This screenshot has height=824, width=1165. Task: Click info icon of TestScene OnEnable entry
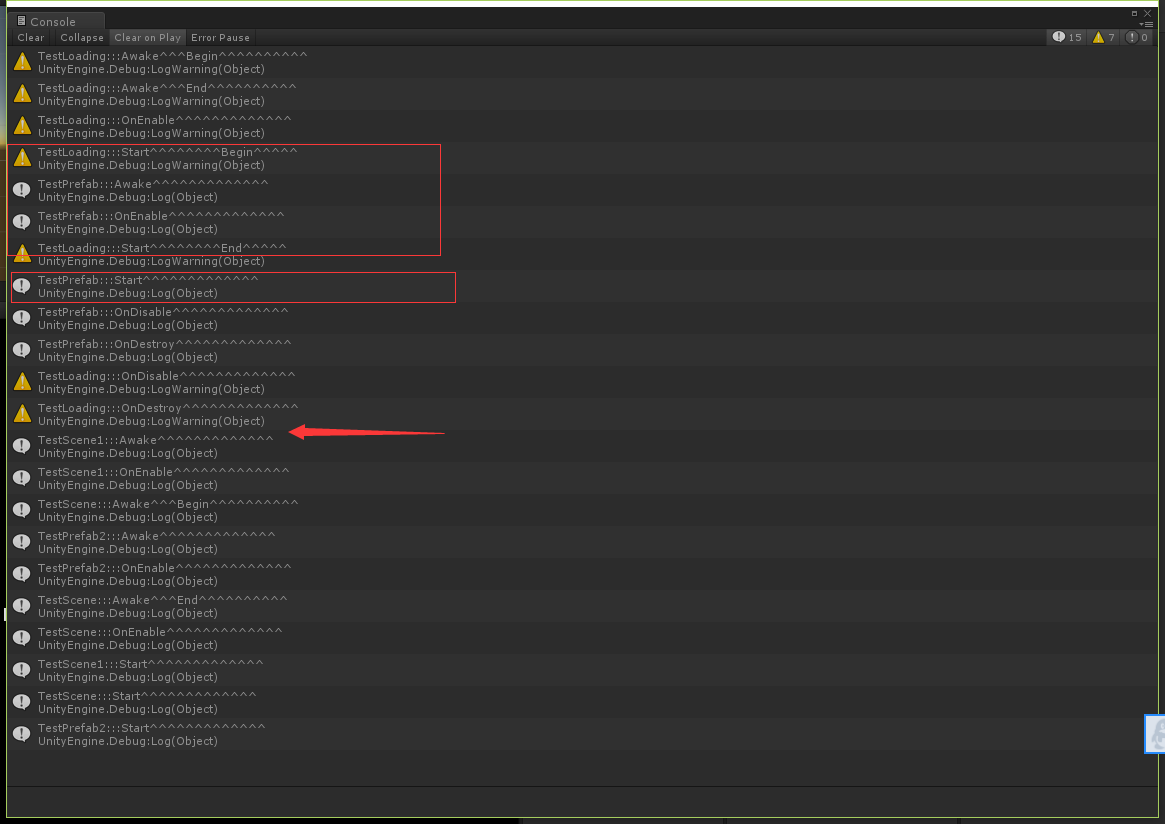coord(22,637)
